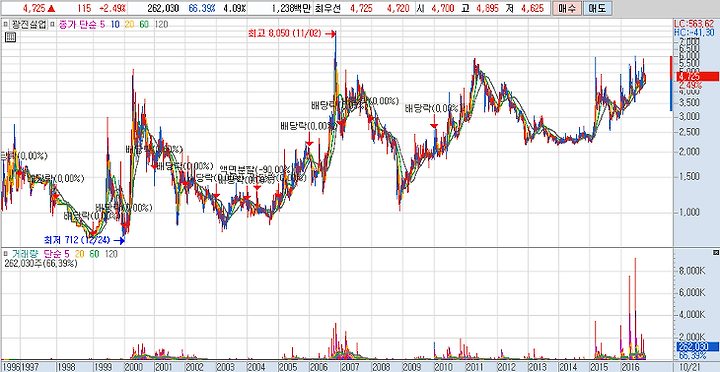The width and height of the screenshot is (720, 372).
Task: Click the 262,030 volume value in top bar
Action: 163,8
